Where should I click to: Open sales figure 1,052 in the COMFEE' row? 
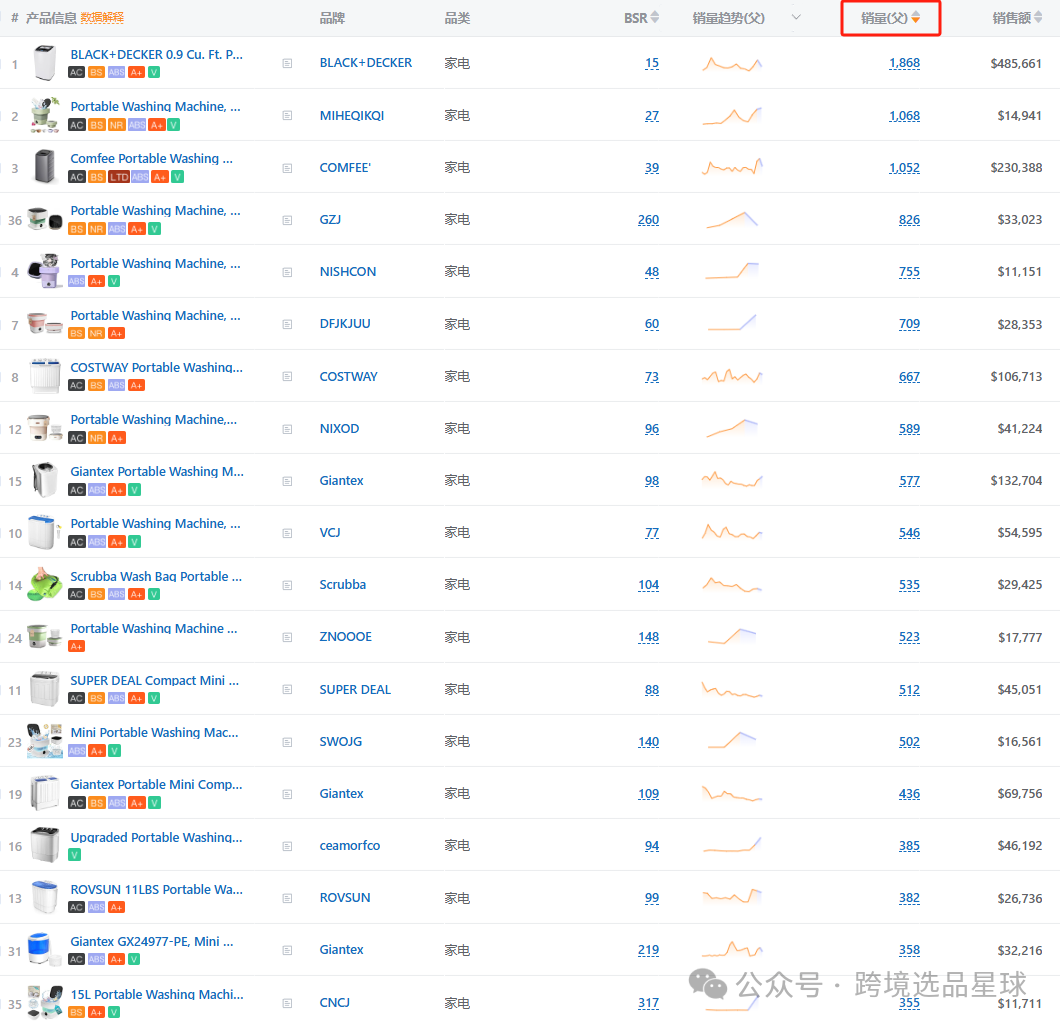pos(905,168)
